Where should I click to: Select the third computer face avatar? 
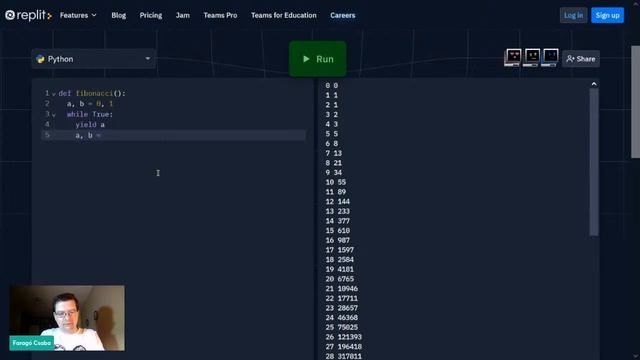550,57
